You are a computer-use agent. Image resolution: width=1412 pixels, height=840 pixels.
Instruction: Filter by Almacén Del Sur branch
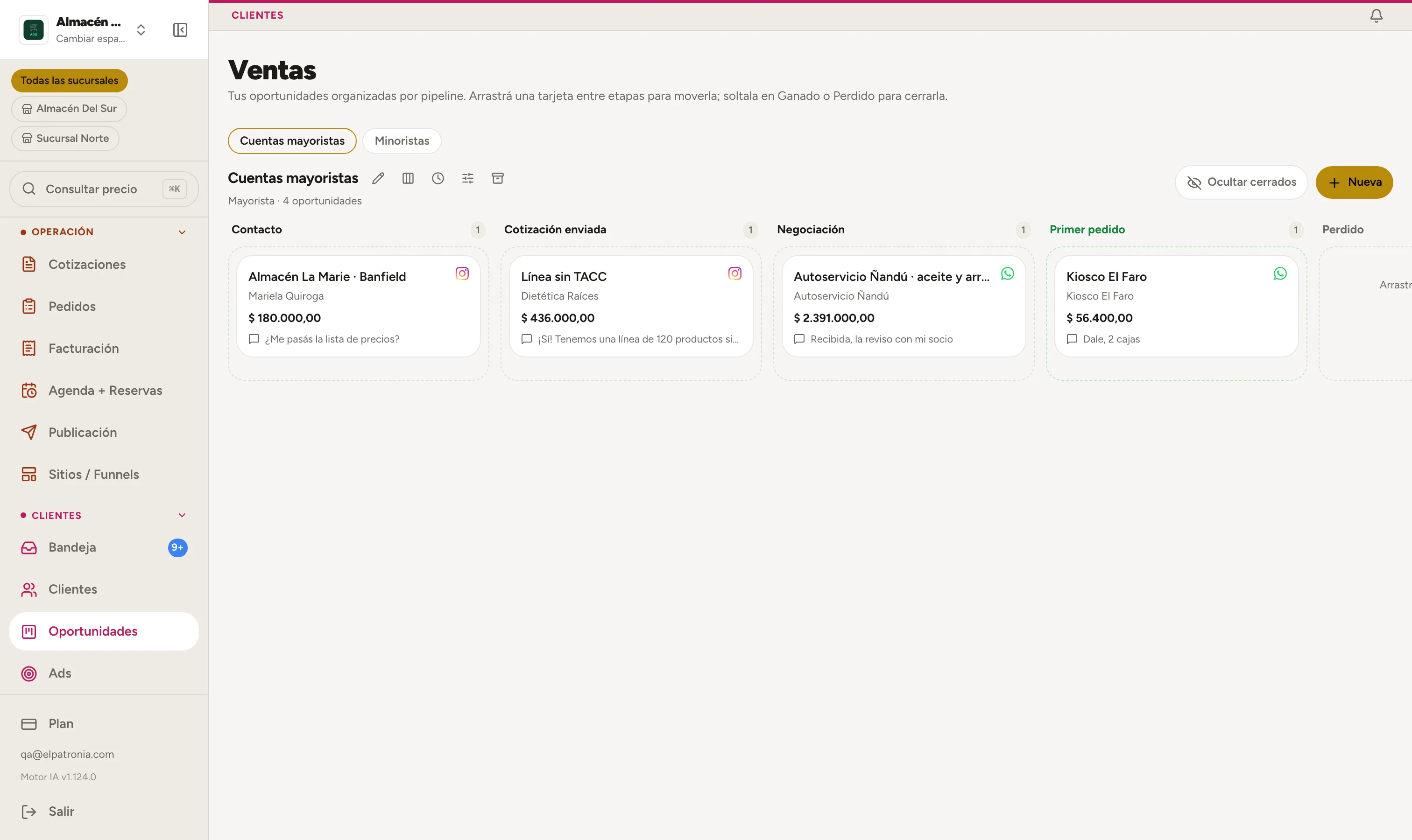pyautogui.click(x=69, y=109)
